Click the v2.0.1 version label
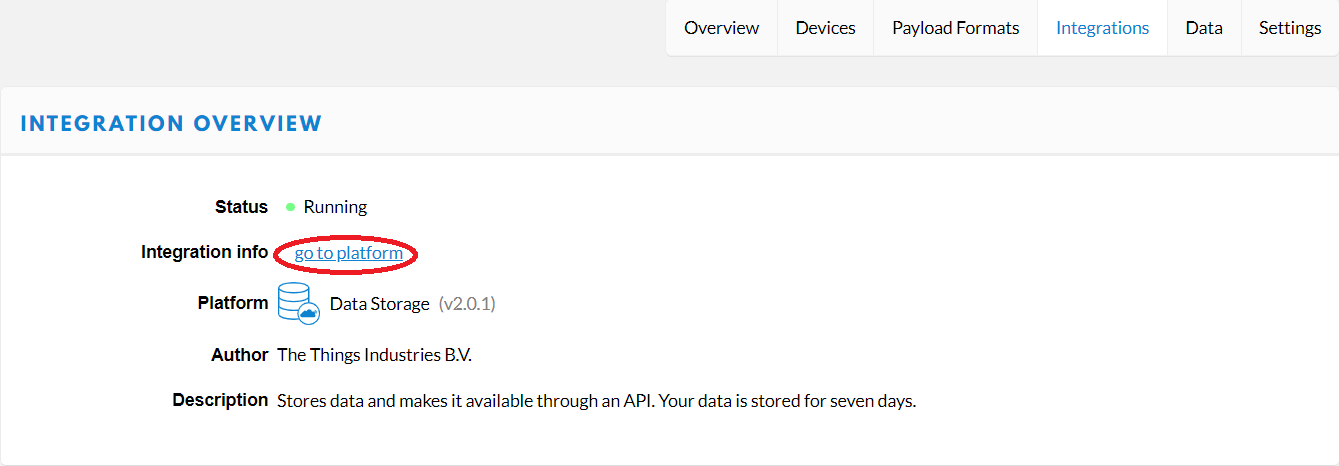The height and width of the screenshot is (466, 1339). 467,304
